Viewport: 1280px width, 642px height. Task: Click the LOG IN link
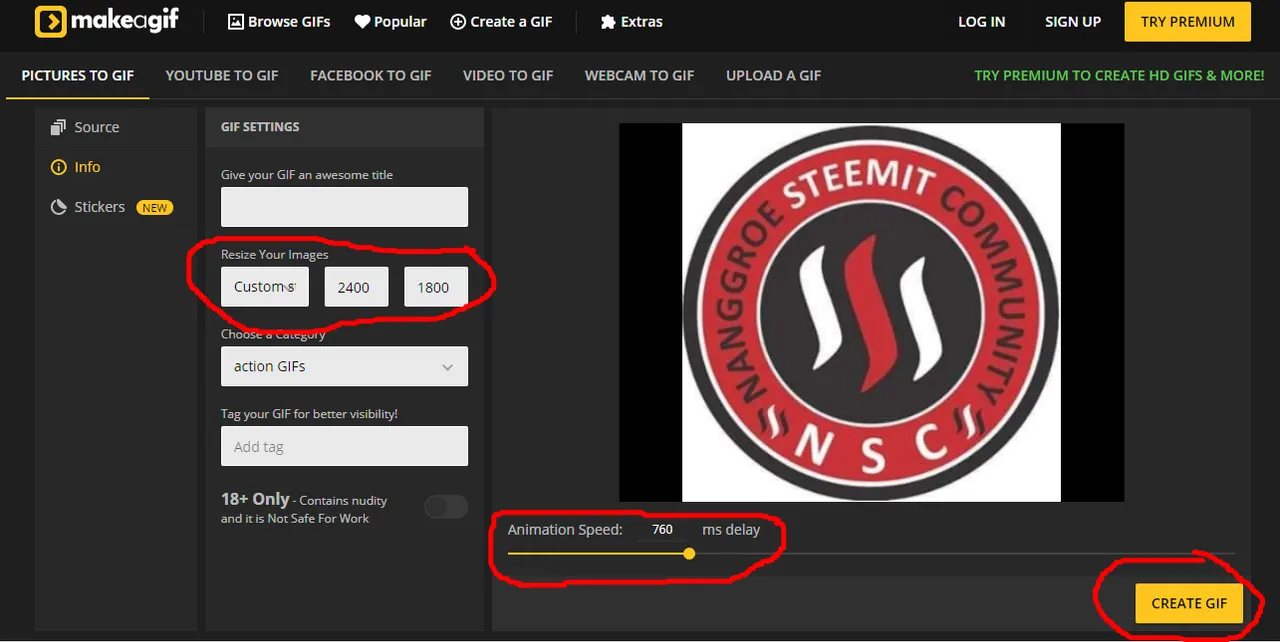pyautogui.click(x=982, y=21)
